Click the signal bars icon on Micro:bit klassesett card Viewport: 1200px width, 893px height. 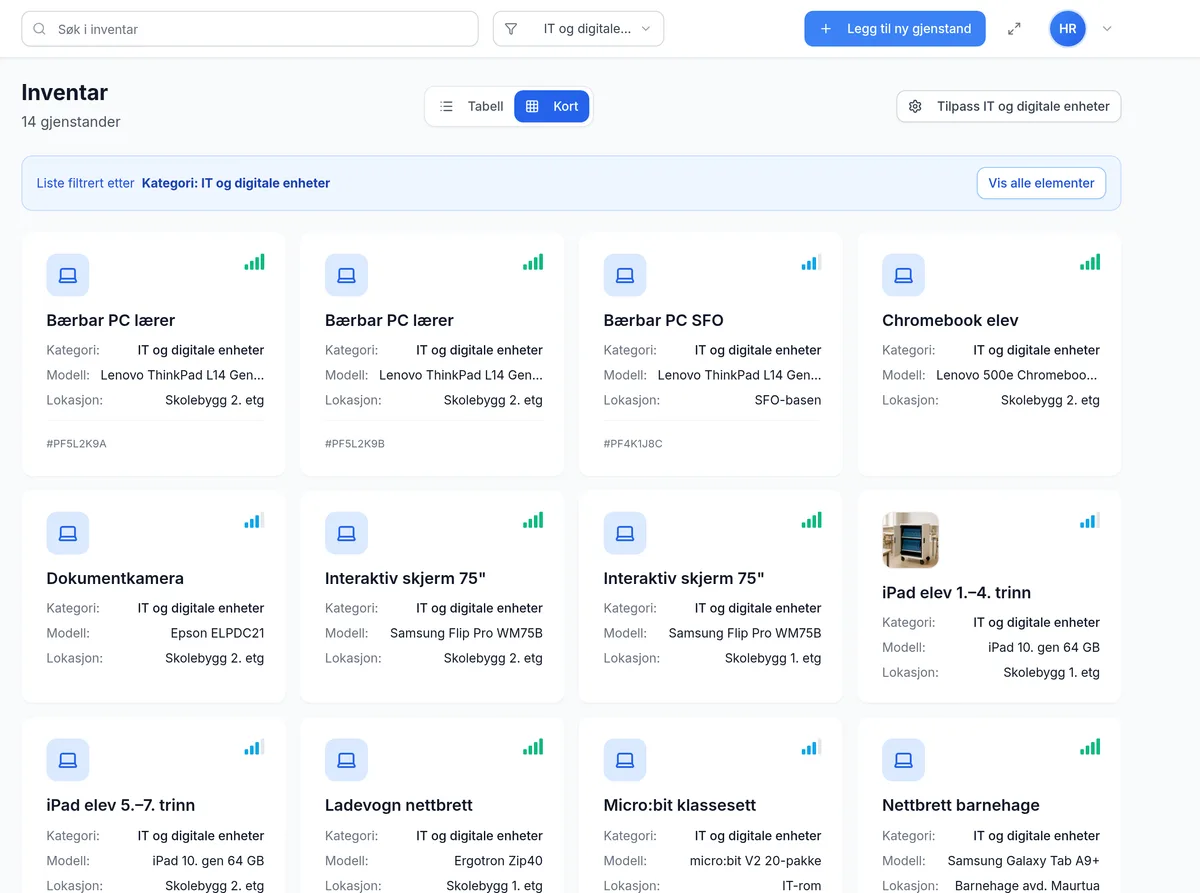(811, 747)
